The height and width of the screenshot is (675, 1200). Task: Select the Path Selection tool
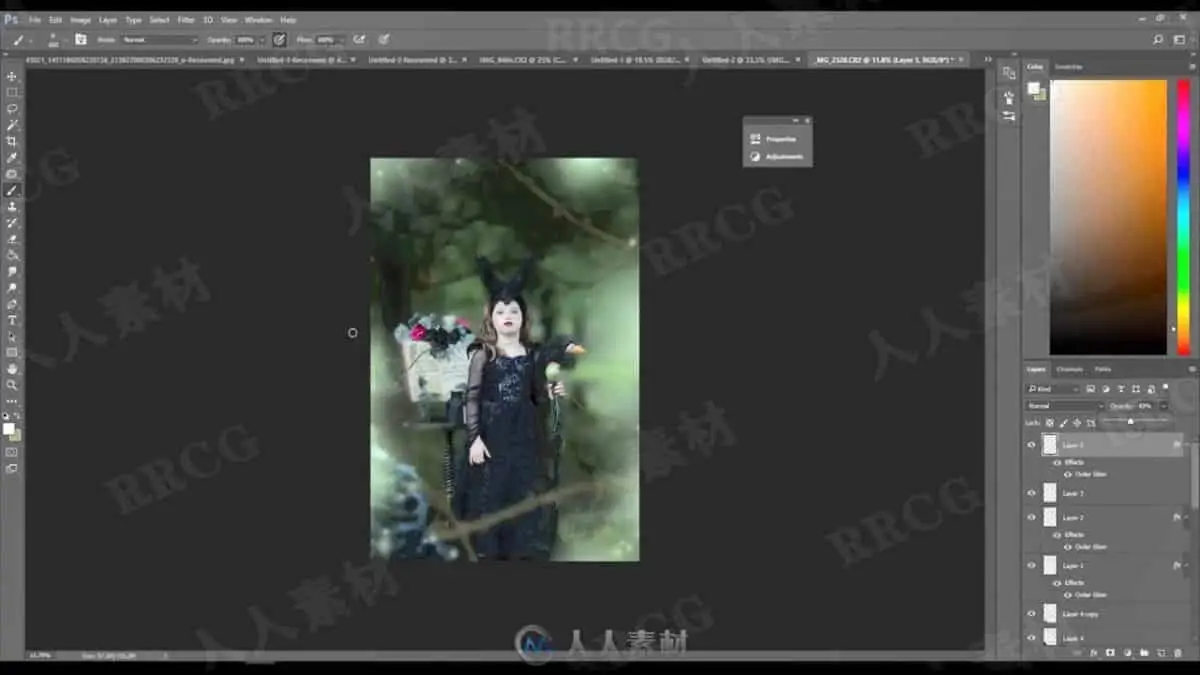pyautogui.click(x=12, y=336)
